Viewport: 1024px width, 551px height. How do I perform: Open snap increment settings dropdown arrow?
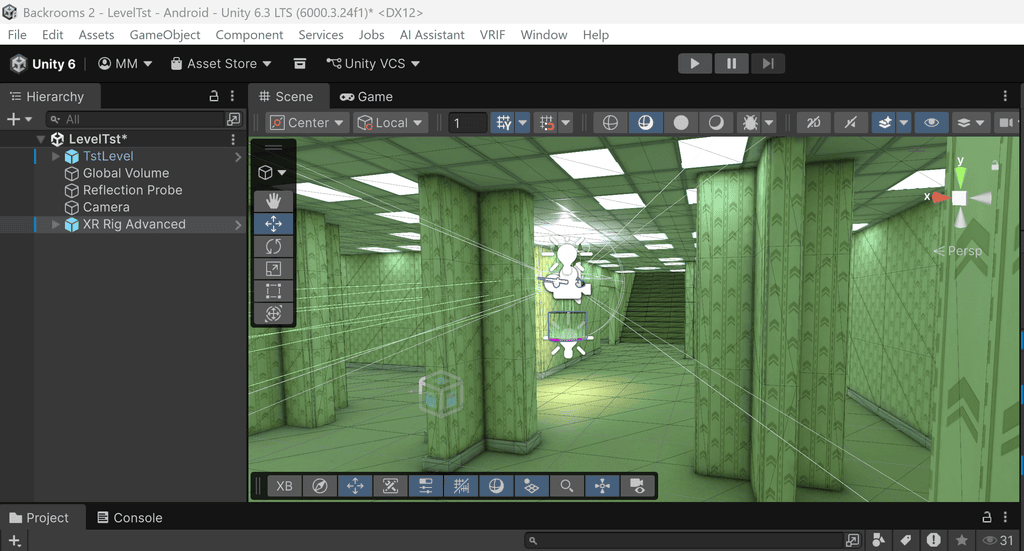click(566, 123)
